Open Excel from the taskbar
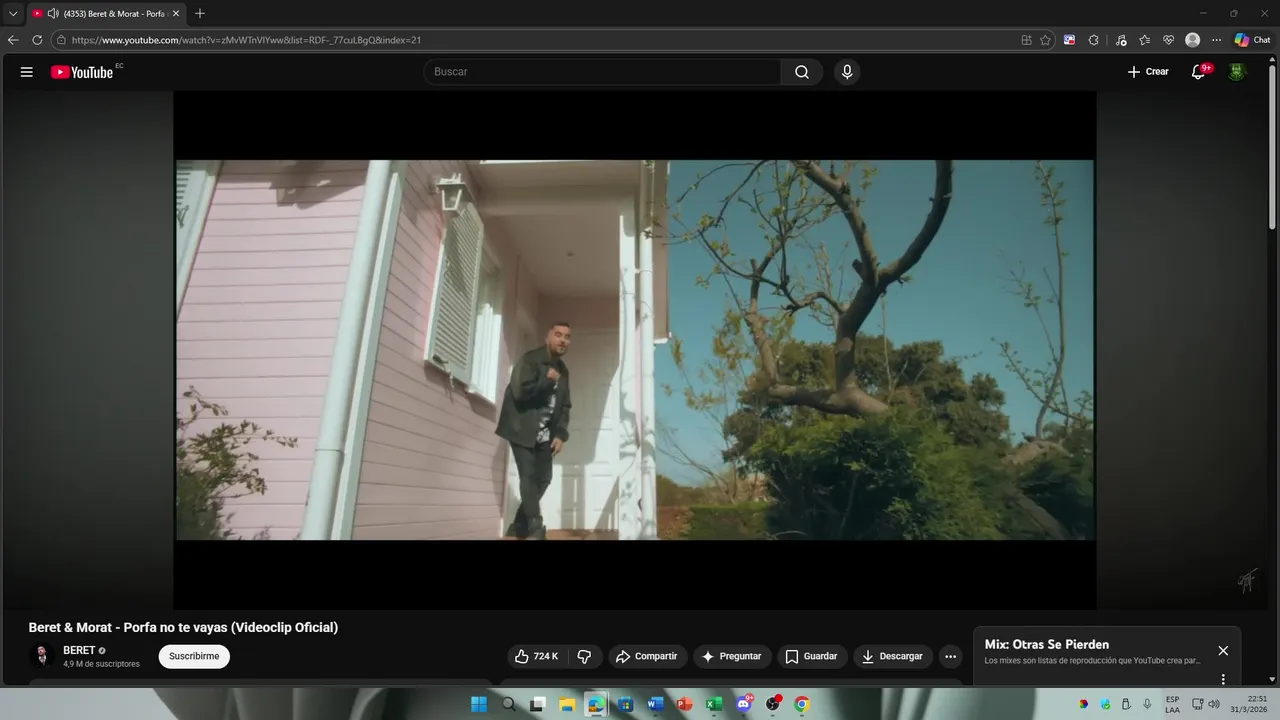The width and height of the screenshot is (1280, 720). pyautogui.click(x=714, y=704)
